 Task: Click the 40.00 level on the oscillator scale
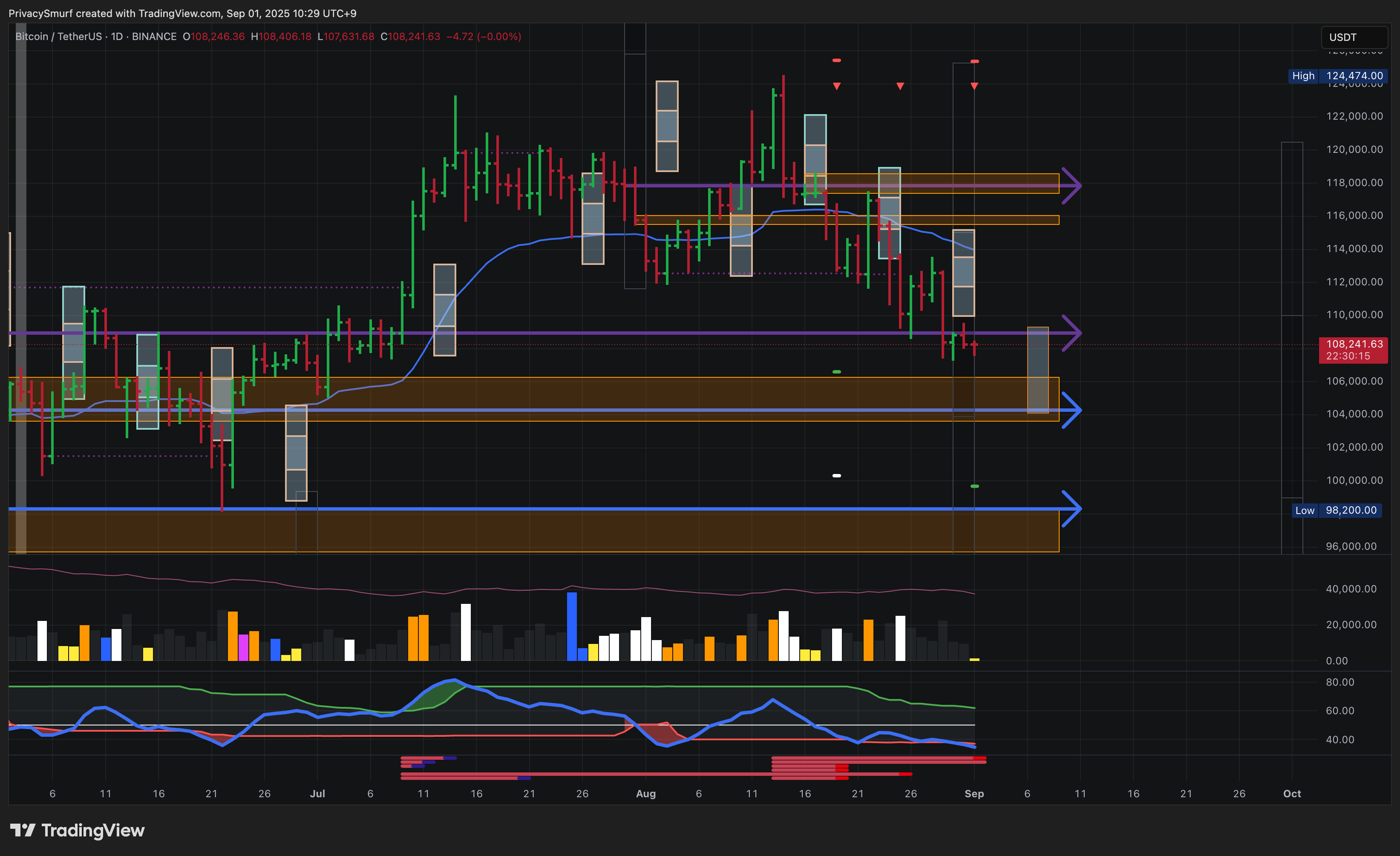point(1340,740)
